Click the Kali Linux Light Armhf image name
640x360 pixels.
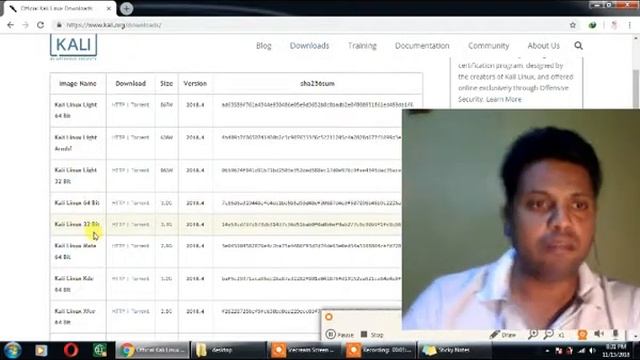[76, 143]
